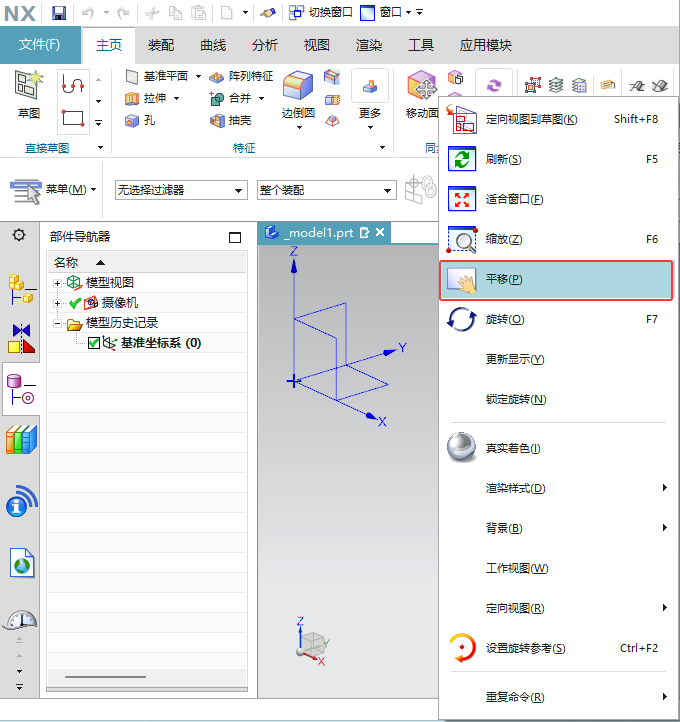This screenshot has height=722, width=680.
Task: Open the 背景(B) submenu
Action: pos(556,528)
